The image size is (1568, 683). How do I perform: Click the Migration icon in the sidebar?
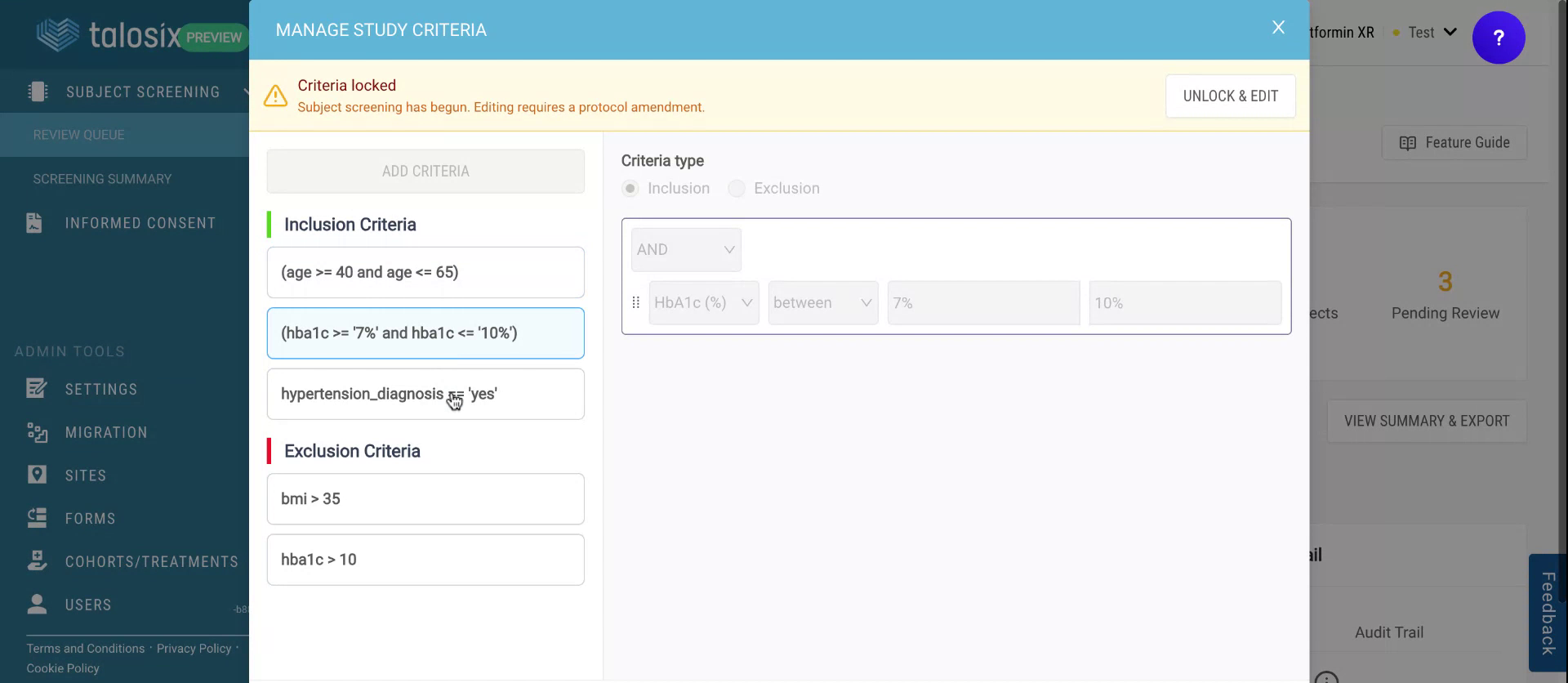pyautogui.click(x=37, y=432)
